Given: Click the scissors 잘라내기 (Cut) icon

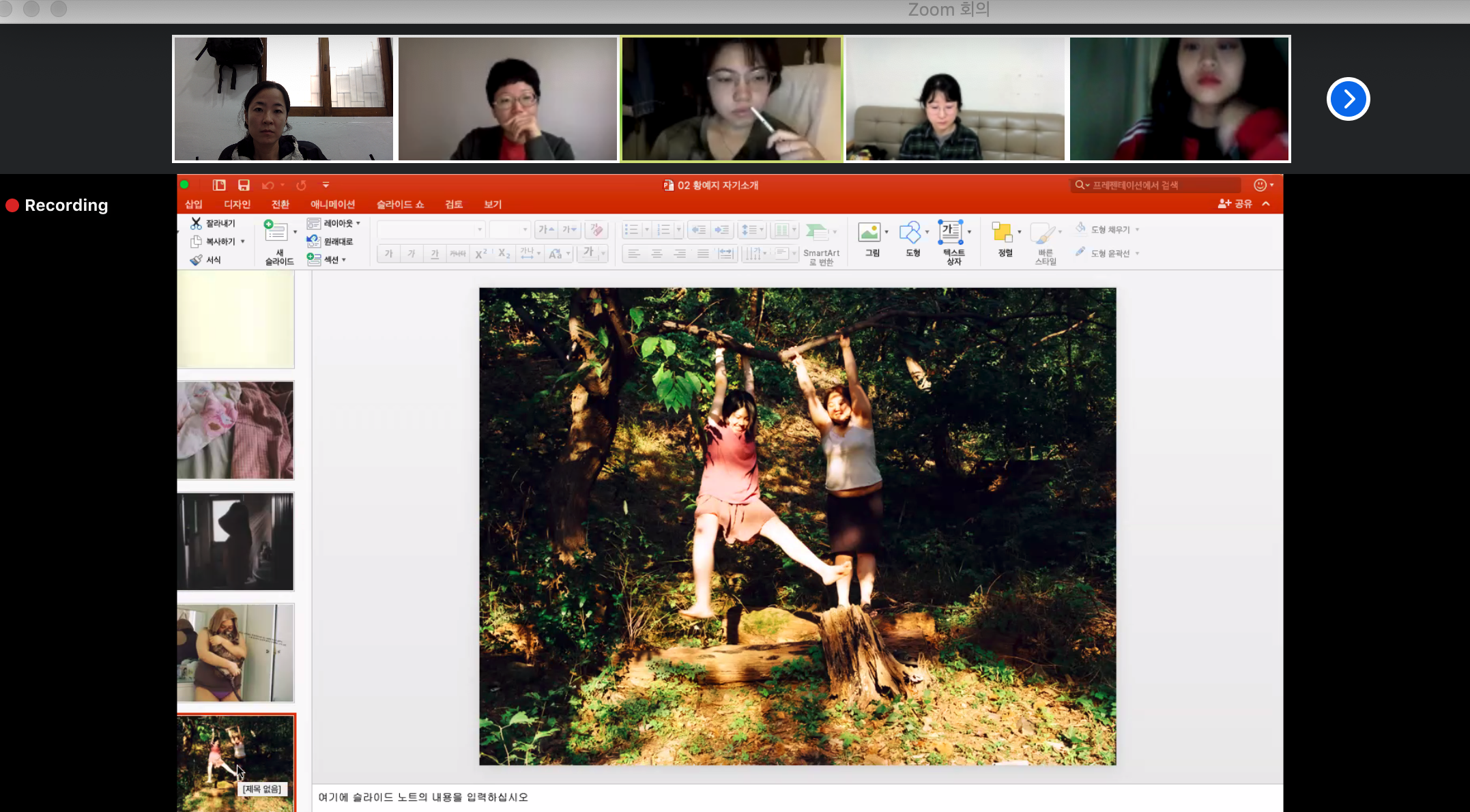Looking at the screenshot, I should (x=197, y=223).
